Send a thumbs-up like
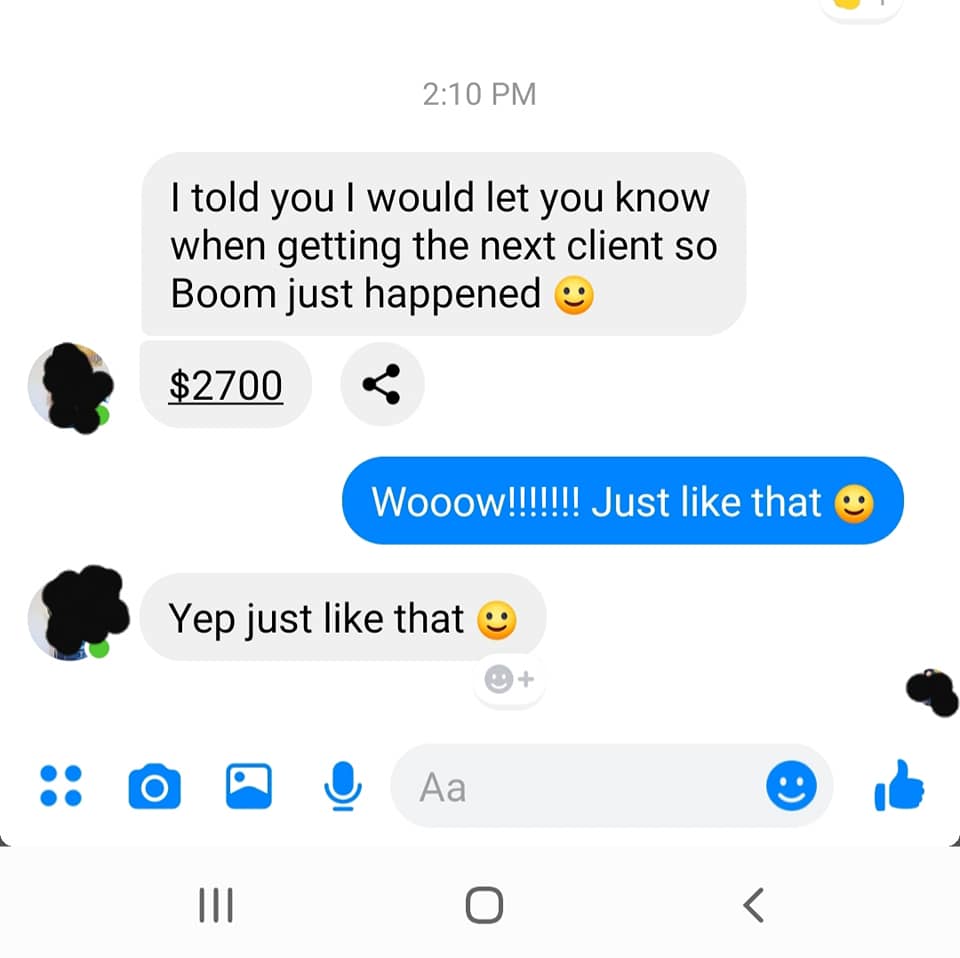Image resolution: width=960 pixels, height=958 pixels. click(899, 785)
